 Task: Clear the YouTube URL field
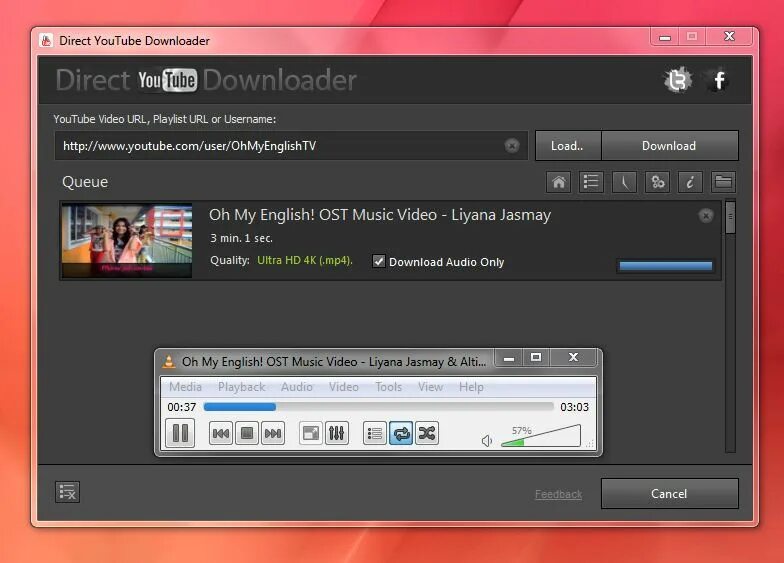coord(512,146)
